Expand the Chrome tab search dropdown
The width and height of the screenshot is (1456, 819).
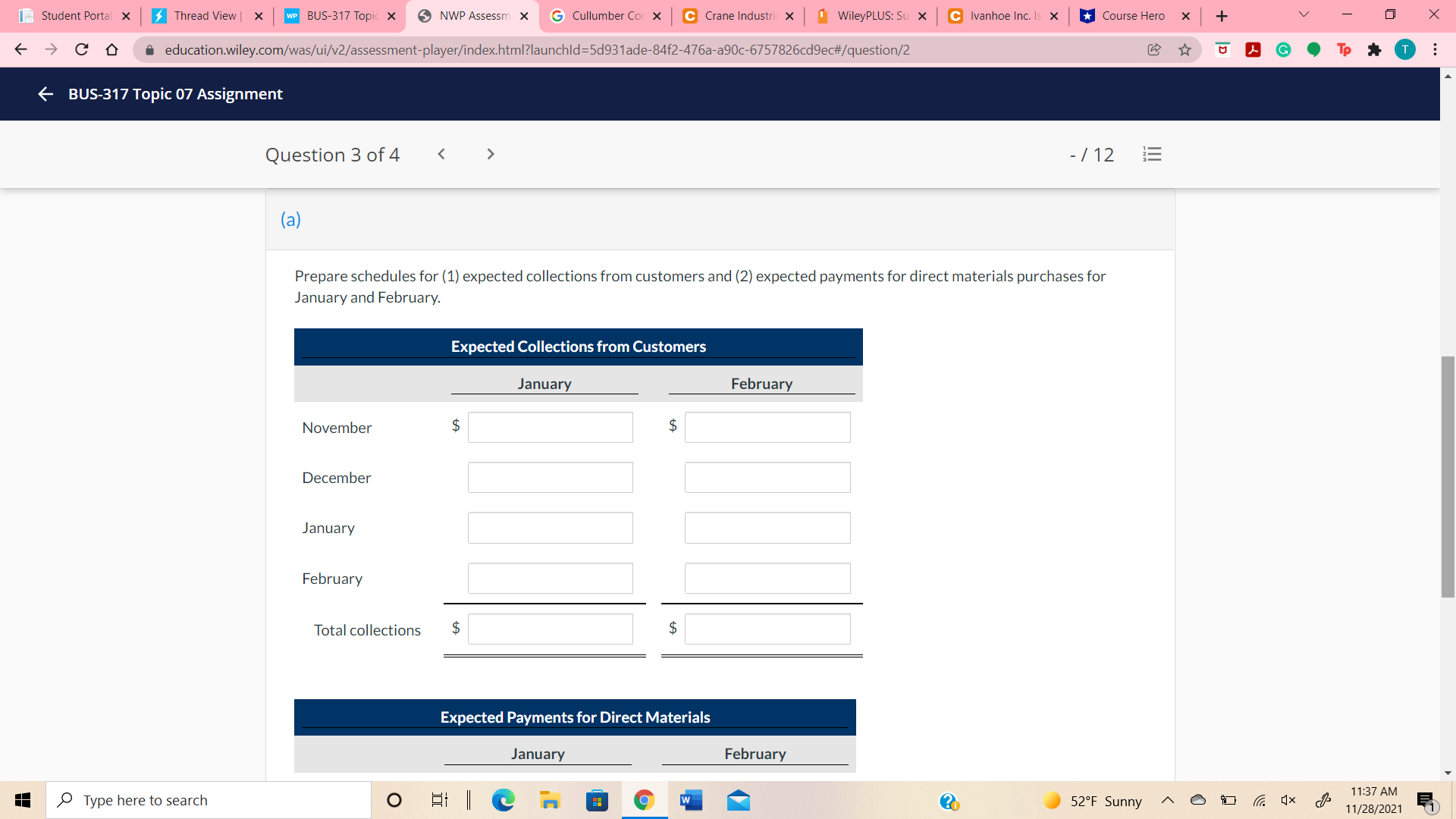[x=1304, y=15]
